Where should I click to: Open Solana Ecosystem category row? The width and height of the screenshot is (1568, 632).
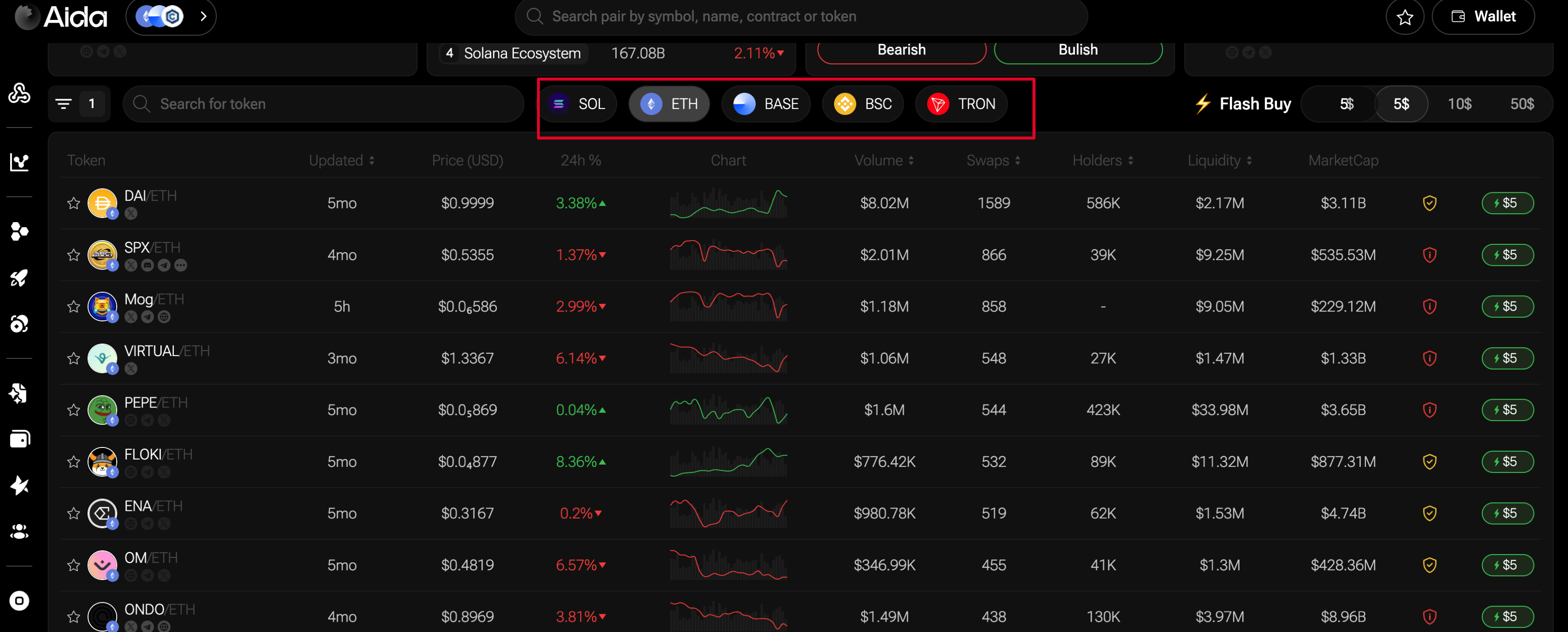tap(612, 54)
